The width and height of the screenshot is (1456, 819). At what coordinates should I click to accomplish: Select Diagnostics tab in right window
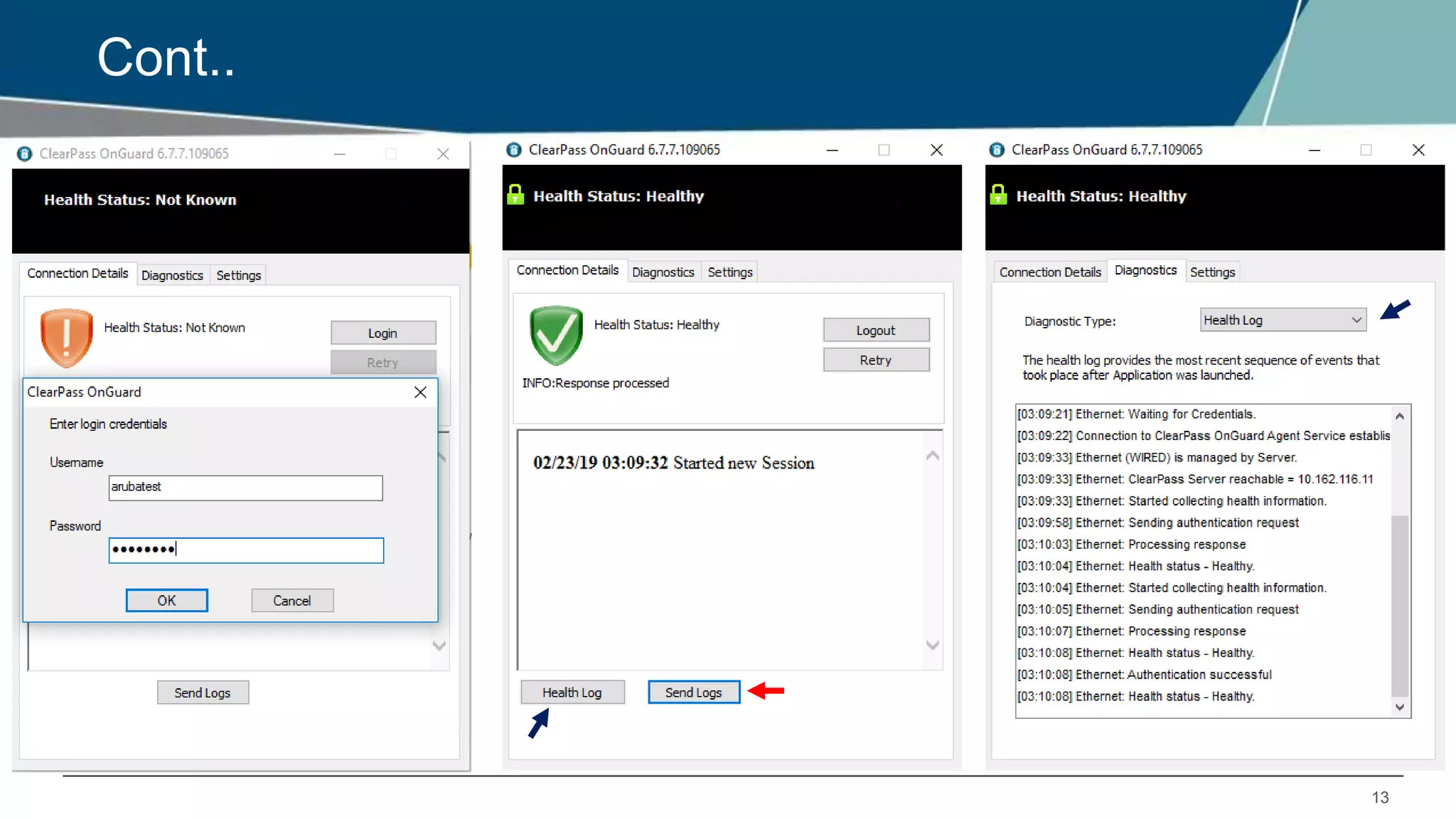click(1145, 270)
